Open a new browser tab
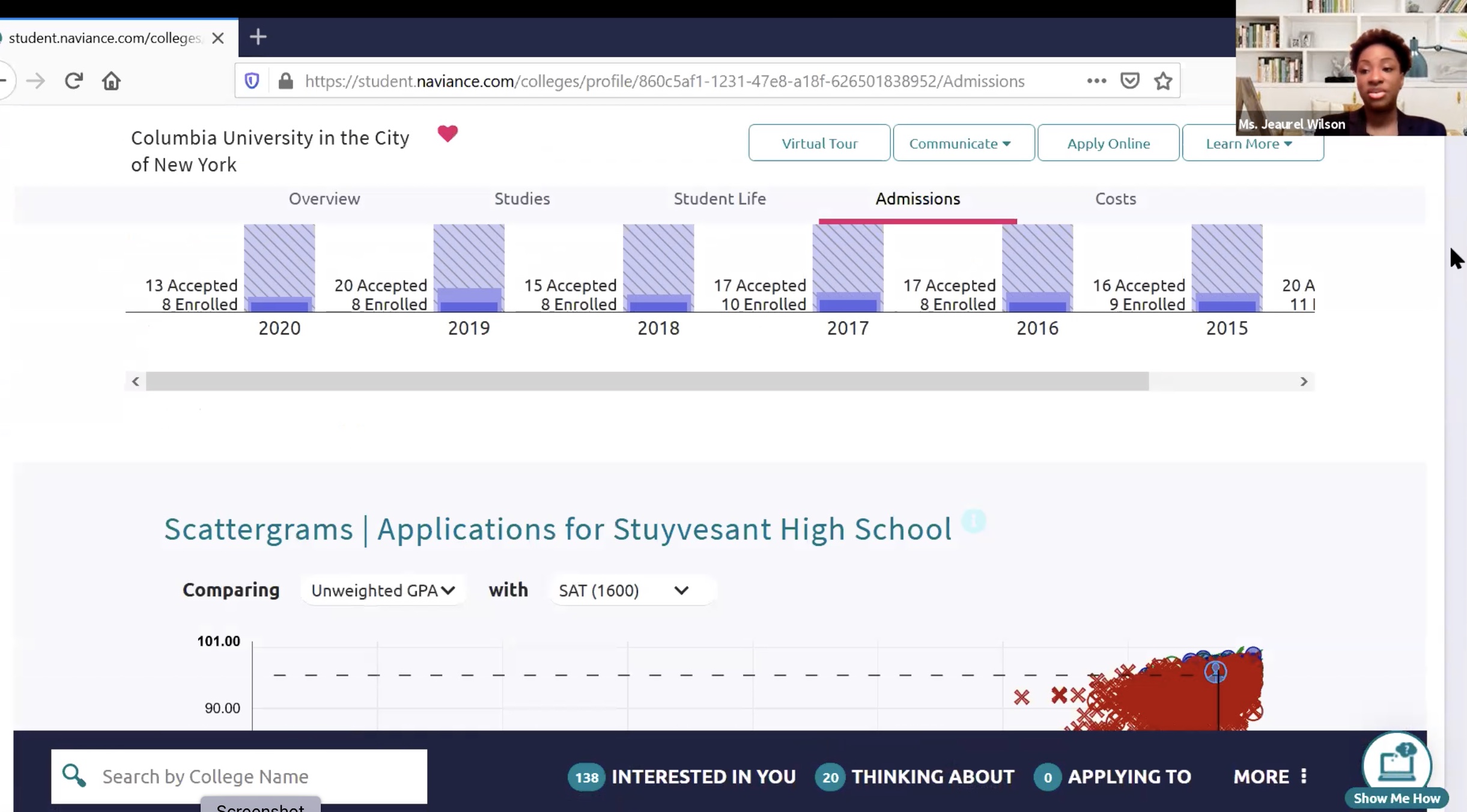Viewport: 1467px width, 812px height. pos(258,37)
